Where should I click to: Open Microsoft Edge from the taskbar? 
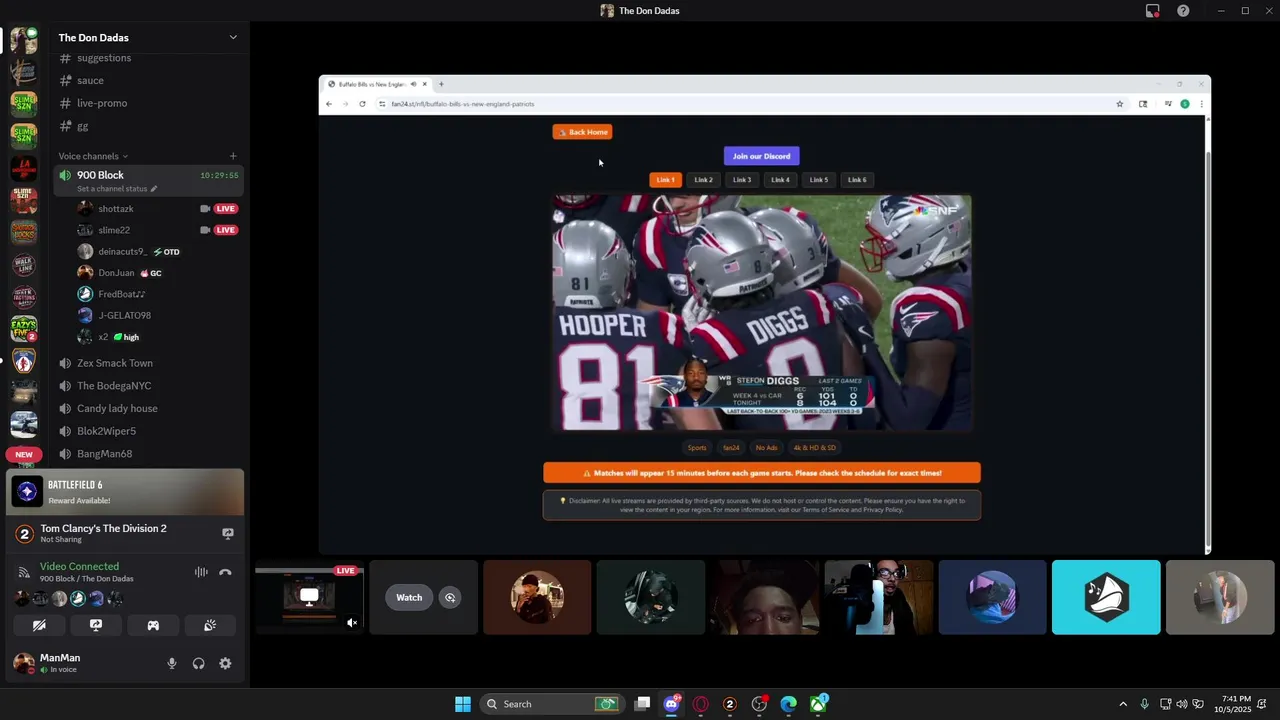pyautogui.click(x=788, y=704)
